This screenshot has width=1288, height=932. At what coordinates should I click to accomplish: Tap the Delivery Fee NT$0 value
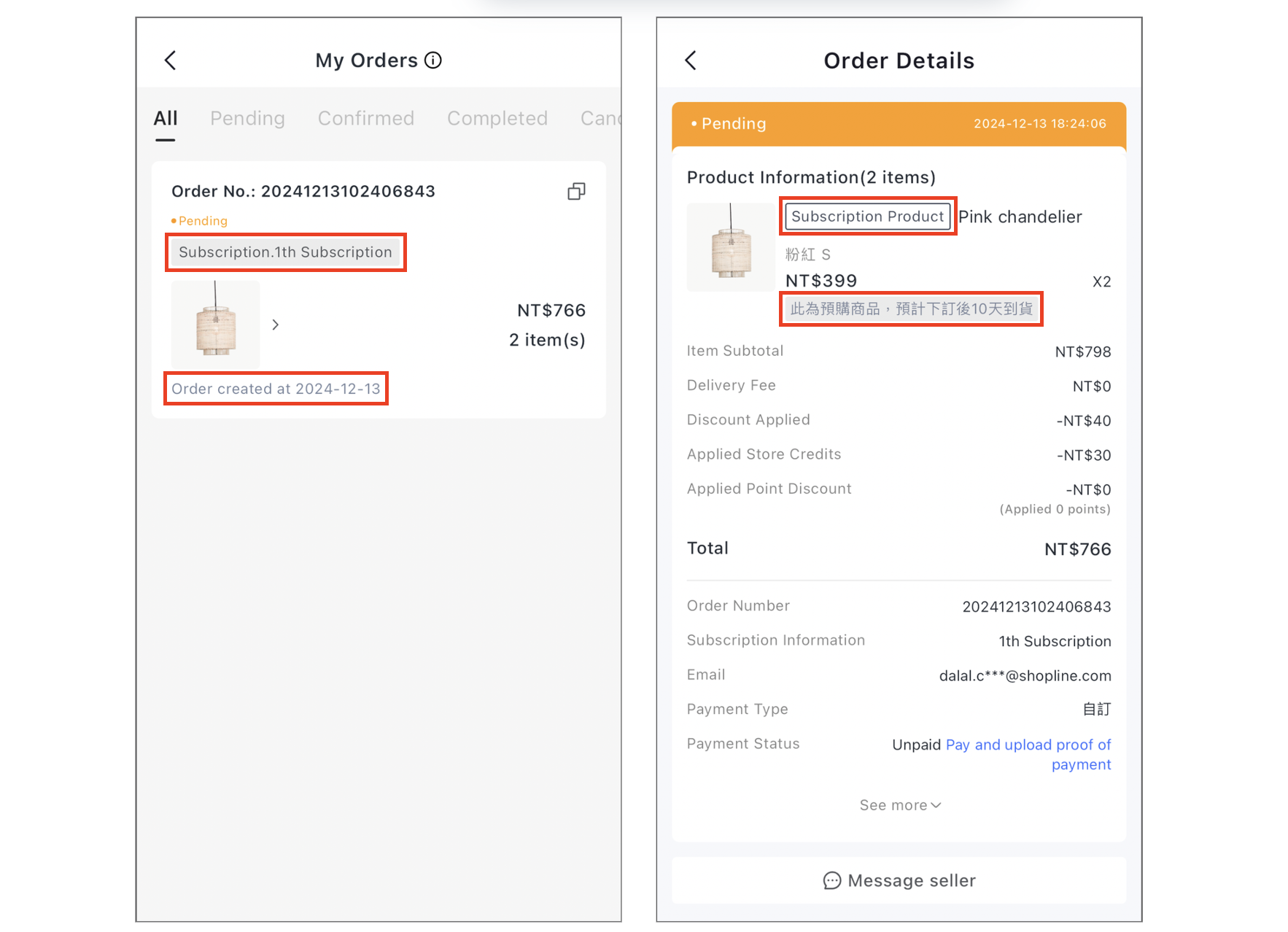click(1092, 387)
